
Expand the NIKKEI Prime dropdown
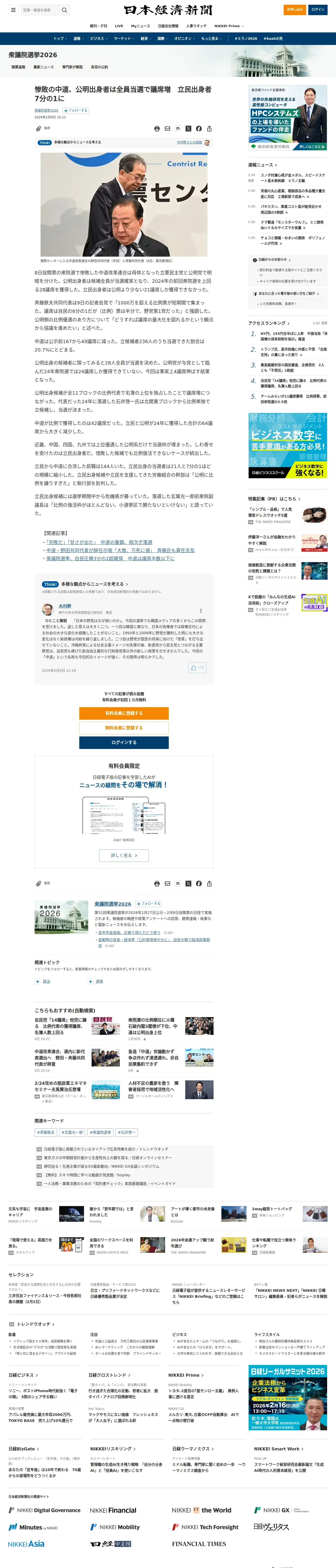[x=229, y=26]
